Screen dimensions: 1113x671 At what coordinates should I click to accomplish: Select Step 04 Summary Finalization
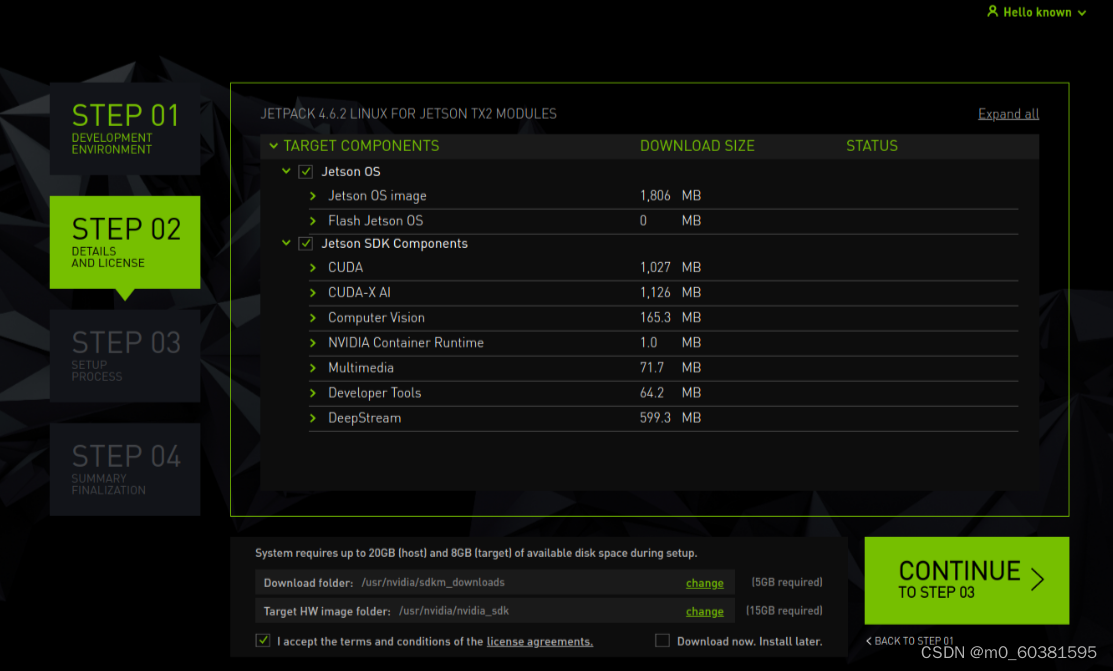[x=125, y=469]
